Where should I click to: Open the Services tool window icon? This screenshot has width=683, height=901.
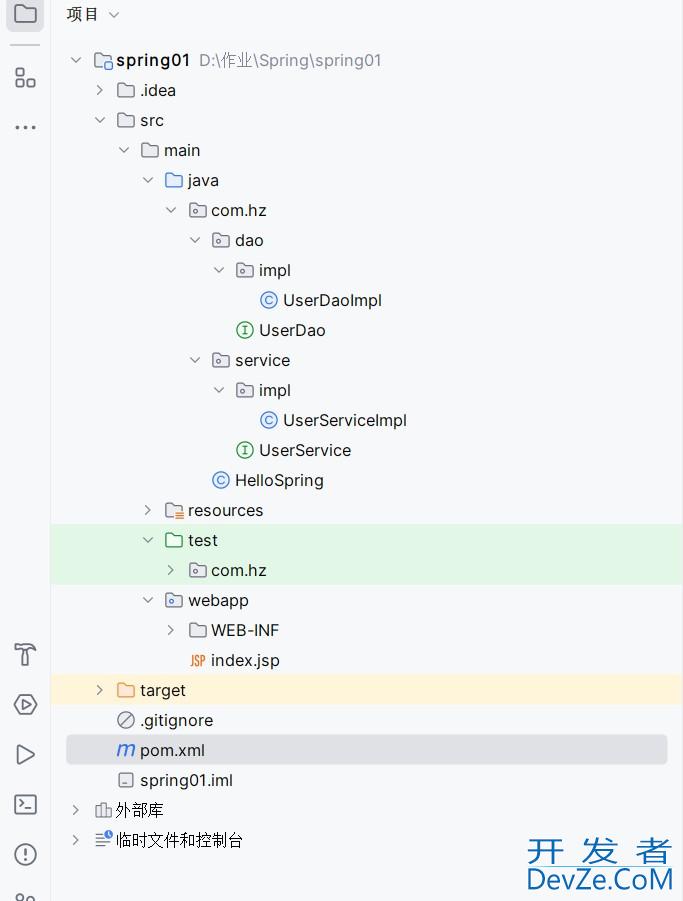[x=25, y=705]
